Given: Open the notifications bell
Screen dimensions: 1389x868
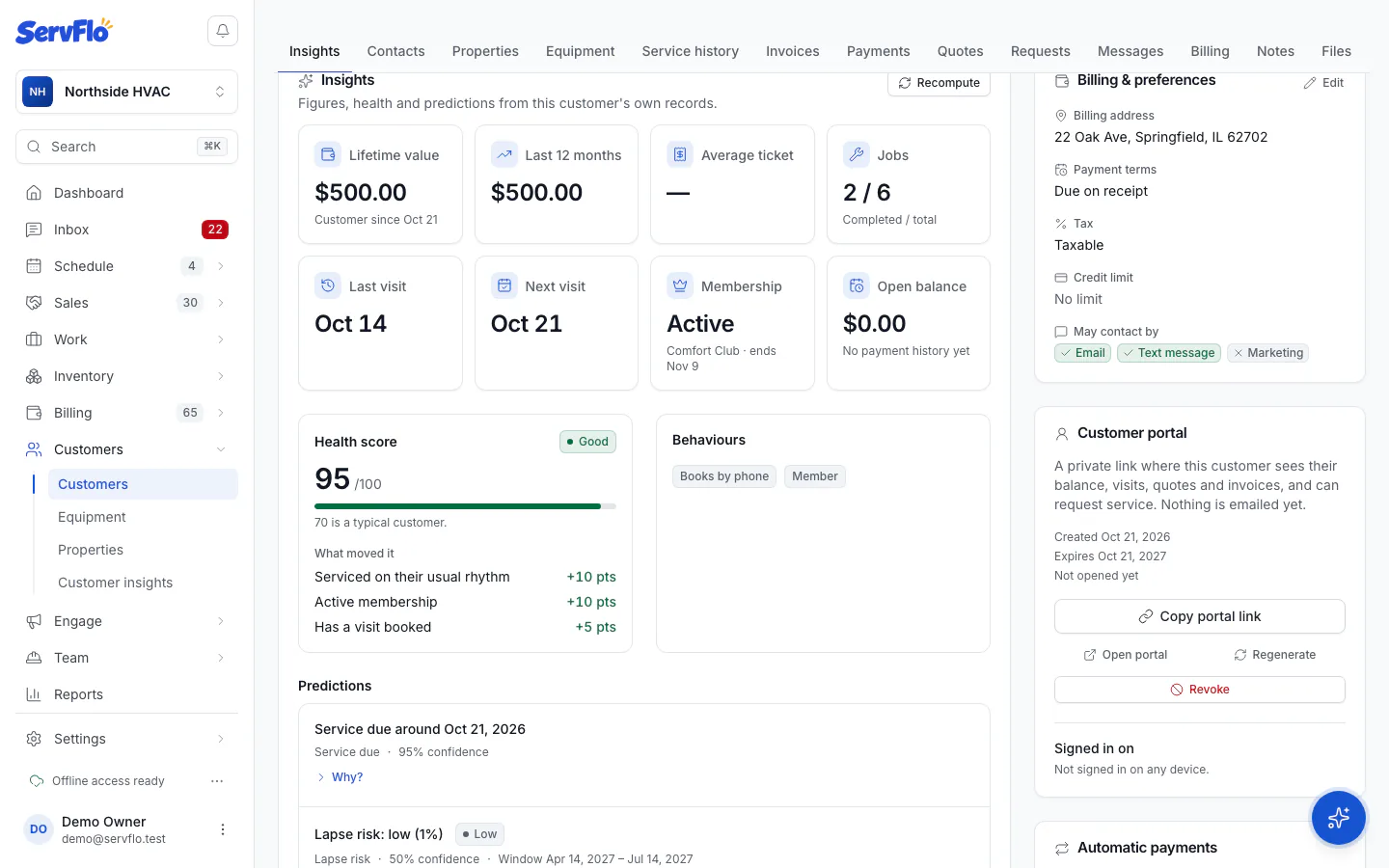Looking at the screenshot, I should (223, 31).
